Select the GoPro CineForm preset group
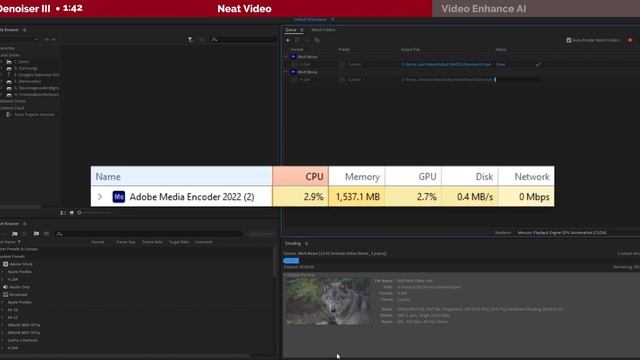Screen dimensions: 640x360 (x=22, y=340)
